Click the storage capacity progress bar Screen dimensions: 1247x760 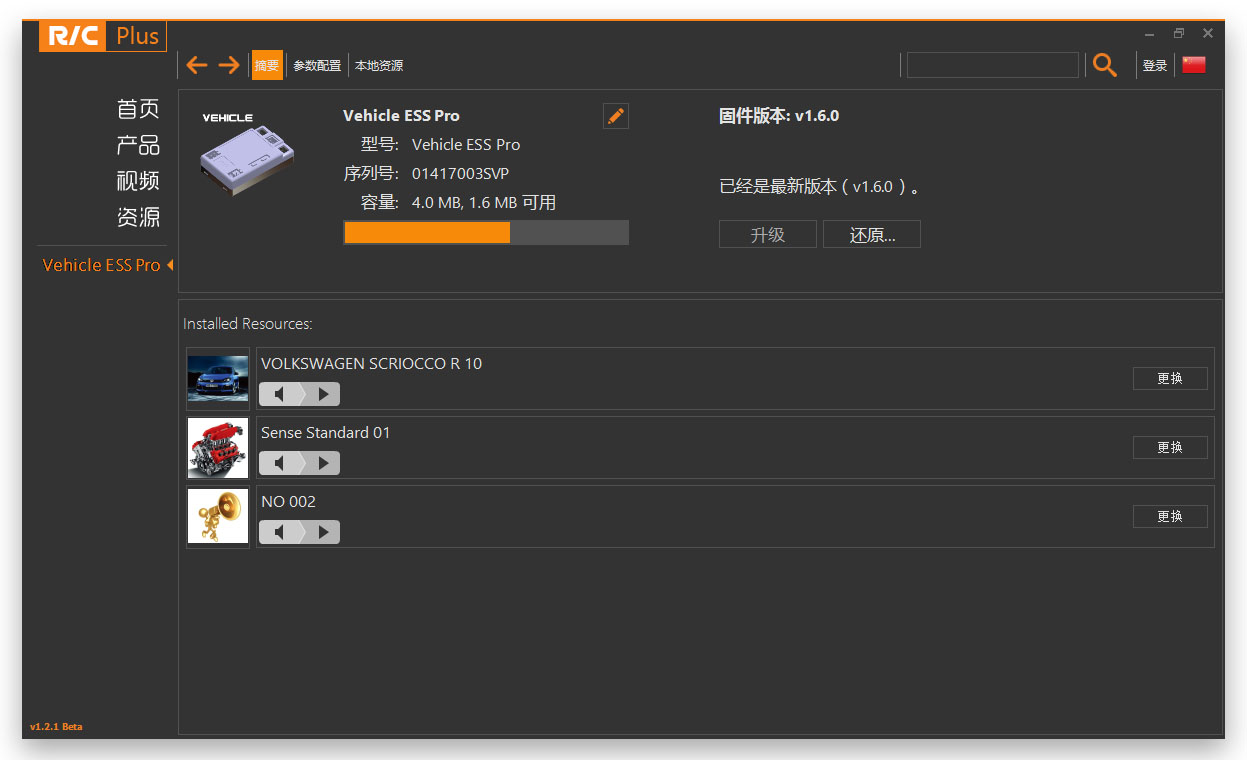(486, 233)
